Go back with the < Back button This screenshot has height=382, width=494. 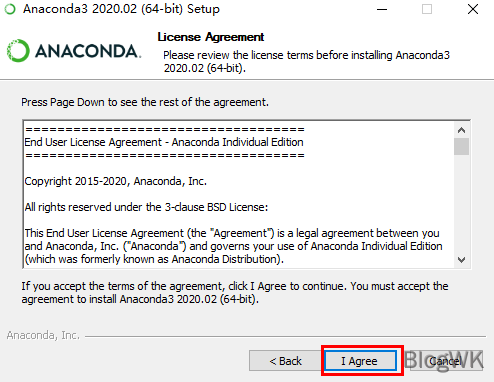pos(285,360)
